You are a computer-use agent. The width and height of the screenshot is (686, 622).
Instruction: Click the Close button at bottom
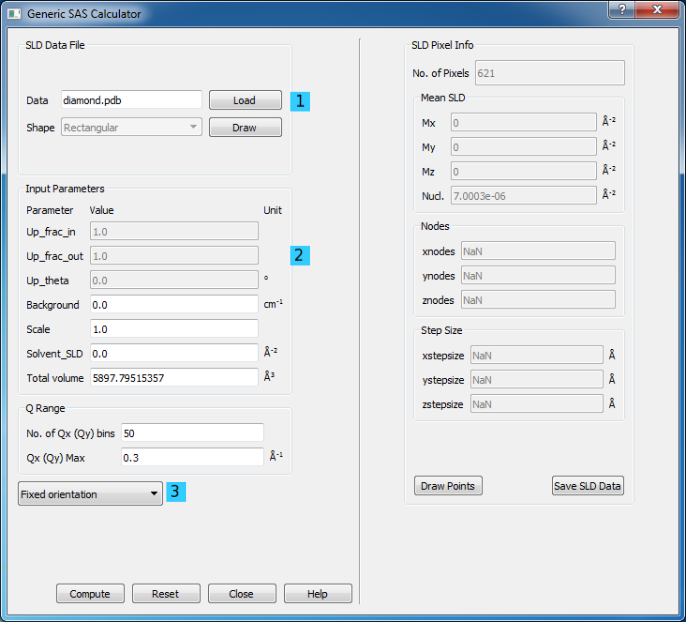point(241,593)
